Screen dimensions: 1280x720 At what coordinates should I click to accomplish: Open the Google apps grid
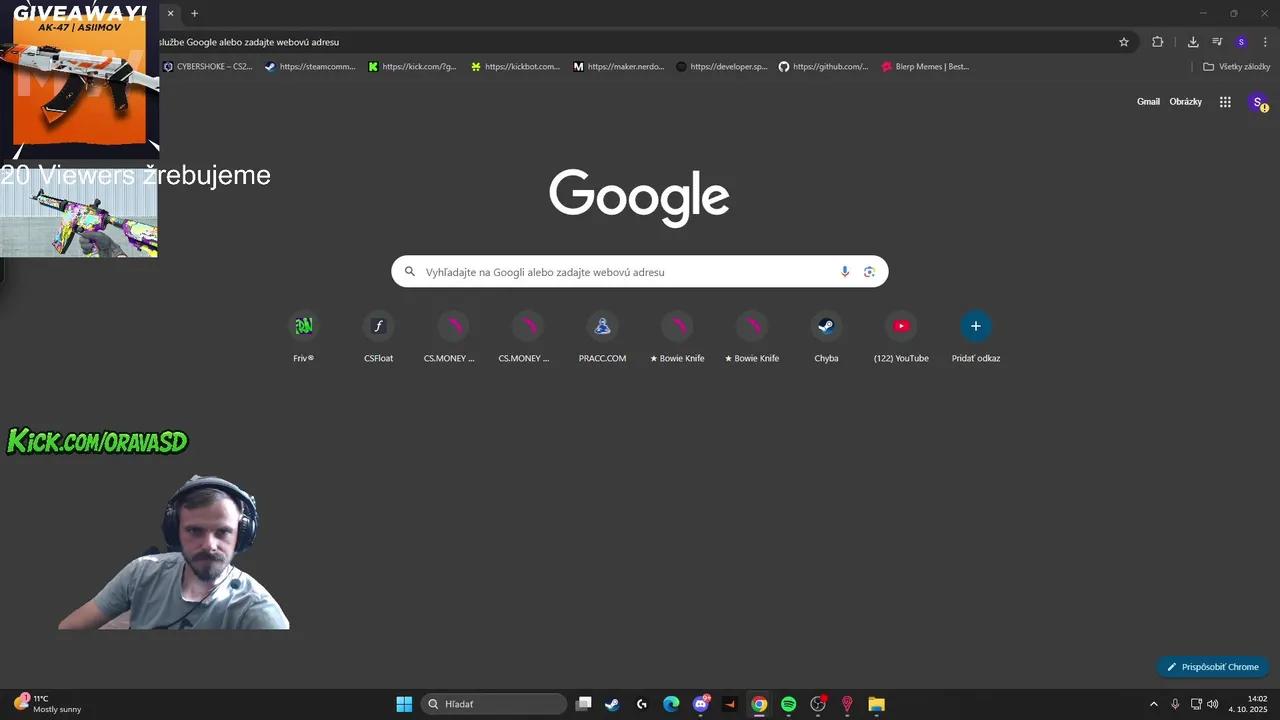[x=1225, y=102]
